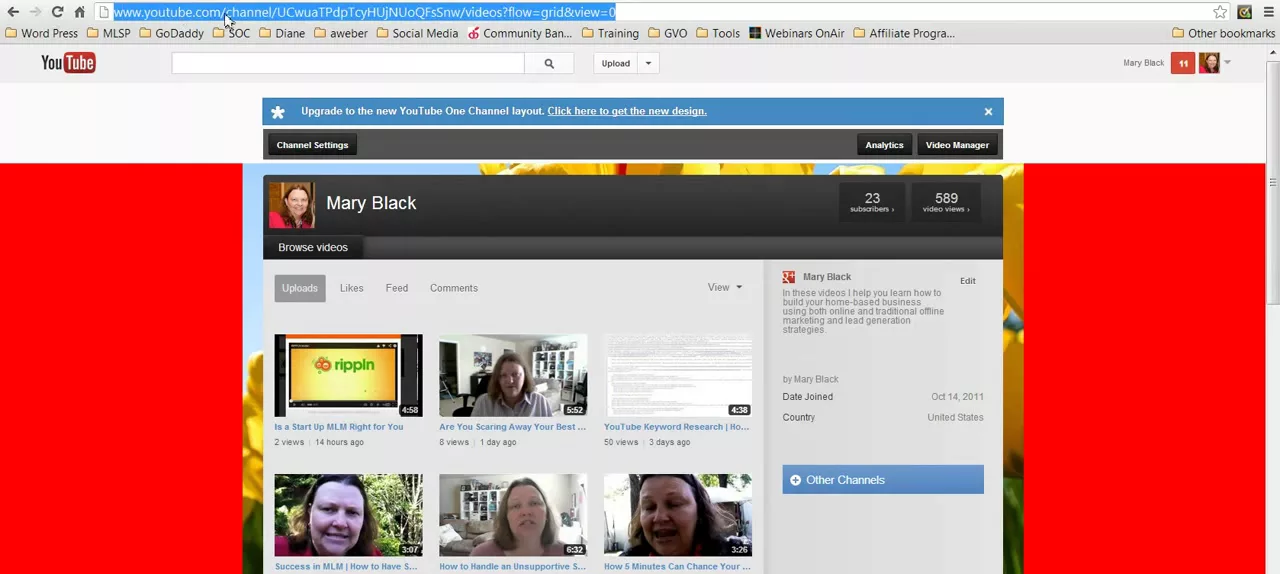Open title Is a Start Up MLM Right for You
The height and width of the screenshot is (574, 1280).
tap(339, 427)
